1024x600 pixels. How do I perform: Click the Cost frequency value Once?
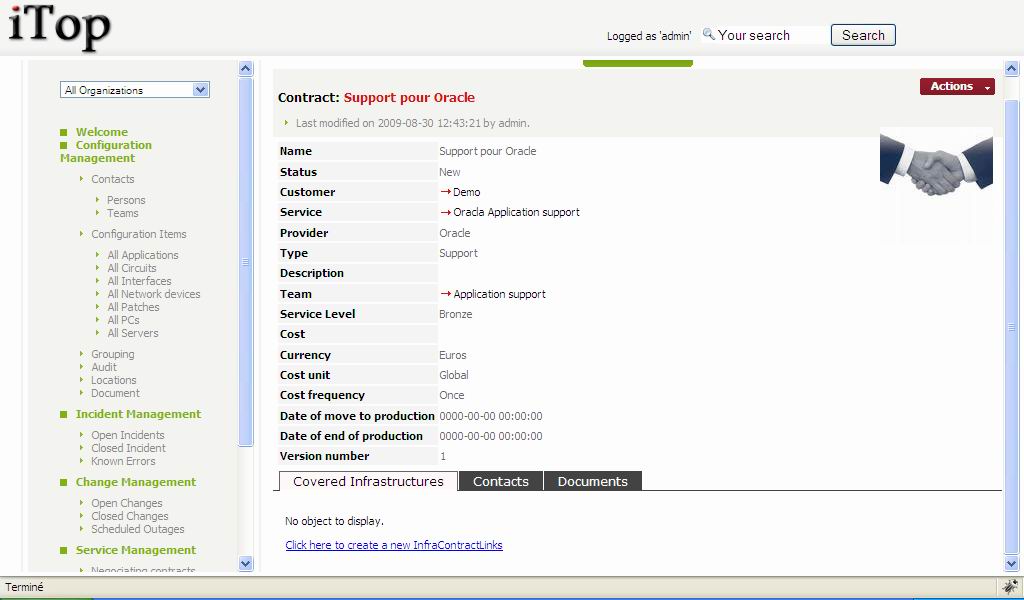point(452,395)
